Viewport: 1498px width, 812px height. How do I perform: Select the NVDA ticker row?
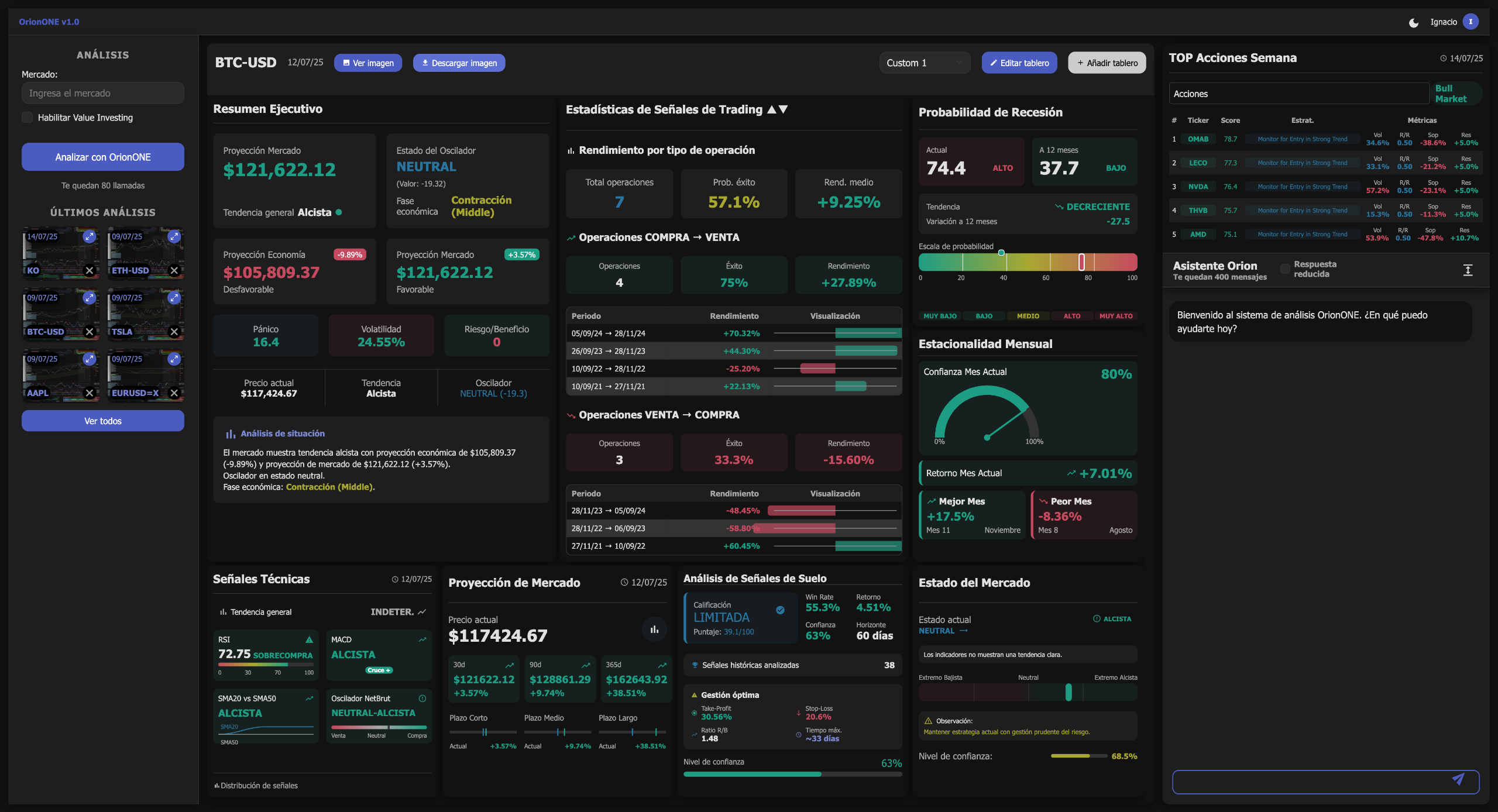1197,187
